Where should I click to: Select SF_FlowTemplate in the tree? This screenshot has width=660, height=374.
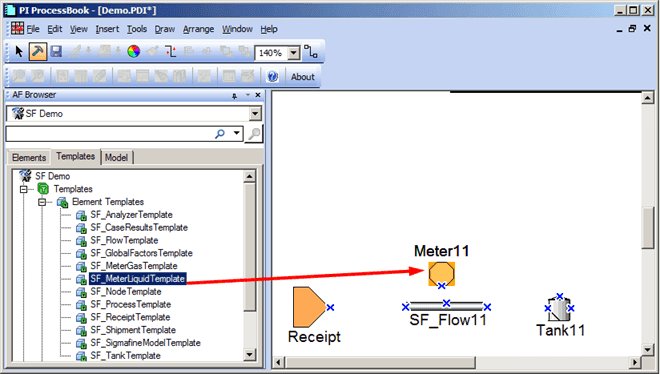(x=124, y=240)
